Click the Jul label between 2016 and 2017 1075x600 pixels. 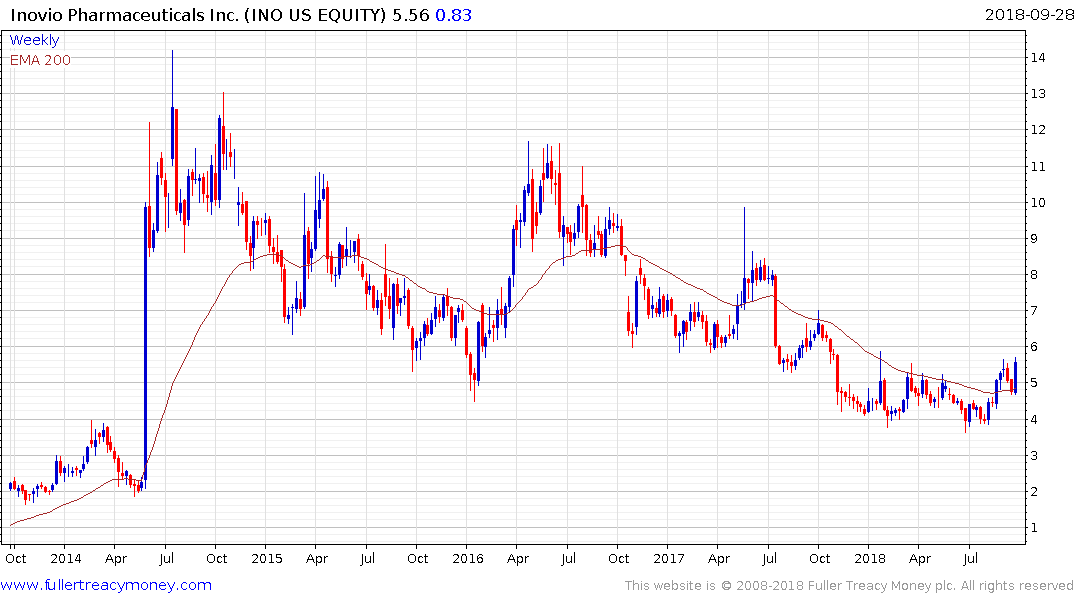click(568, 559)
